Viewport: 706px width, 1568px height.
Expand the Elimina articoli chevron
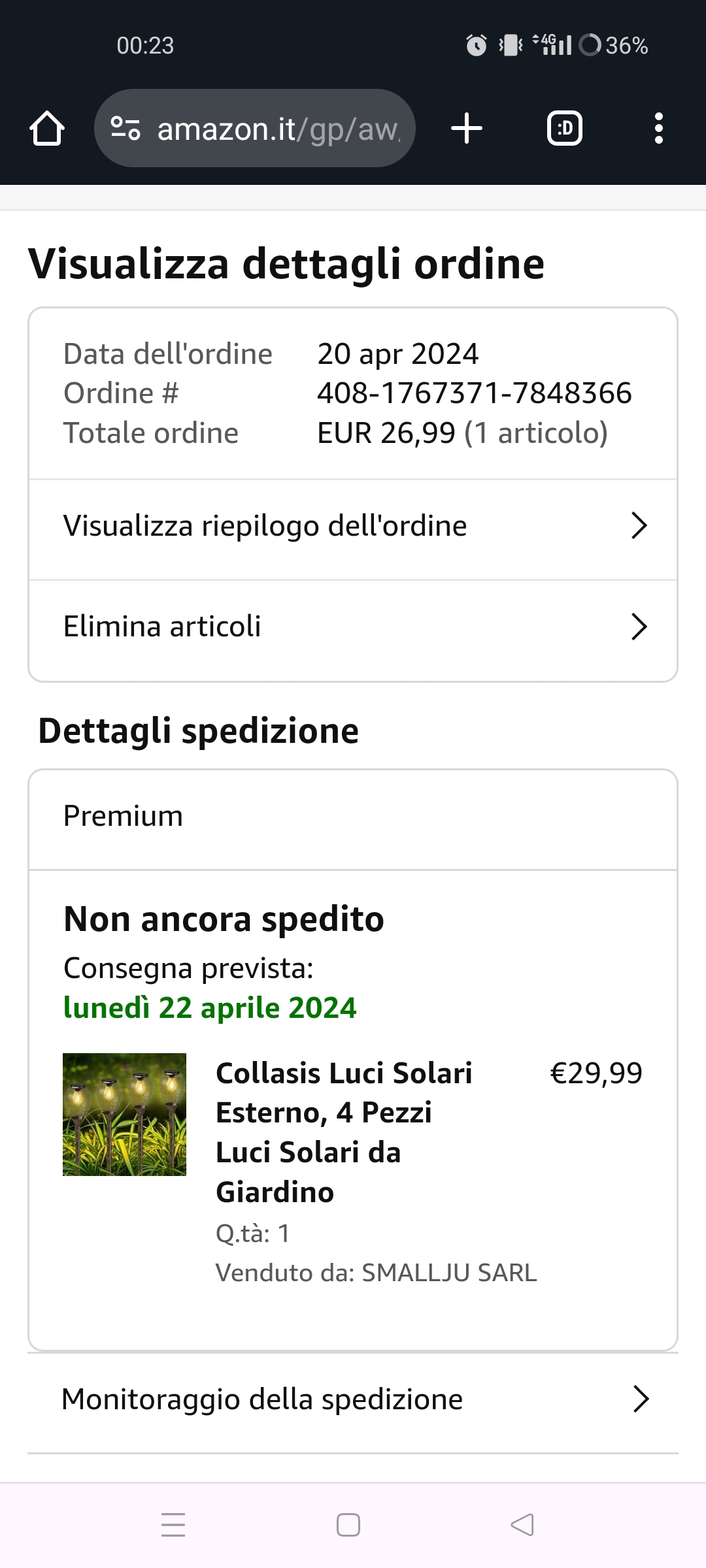(x=639, y=627)
